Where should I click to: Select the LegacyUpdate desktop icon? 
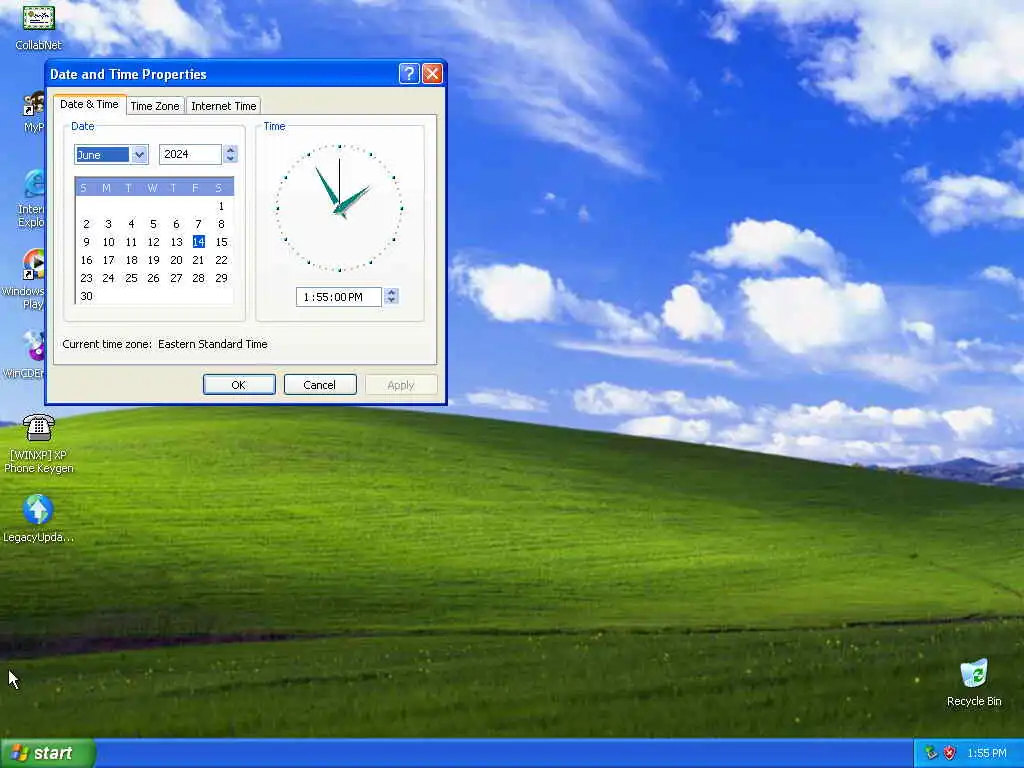[39, 519]
